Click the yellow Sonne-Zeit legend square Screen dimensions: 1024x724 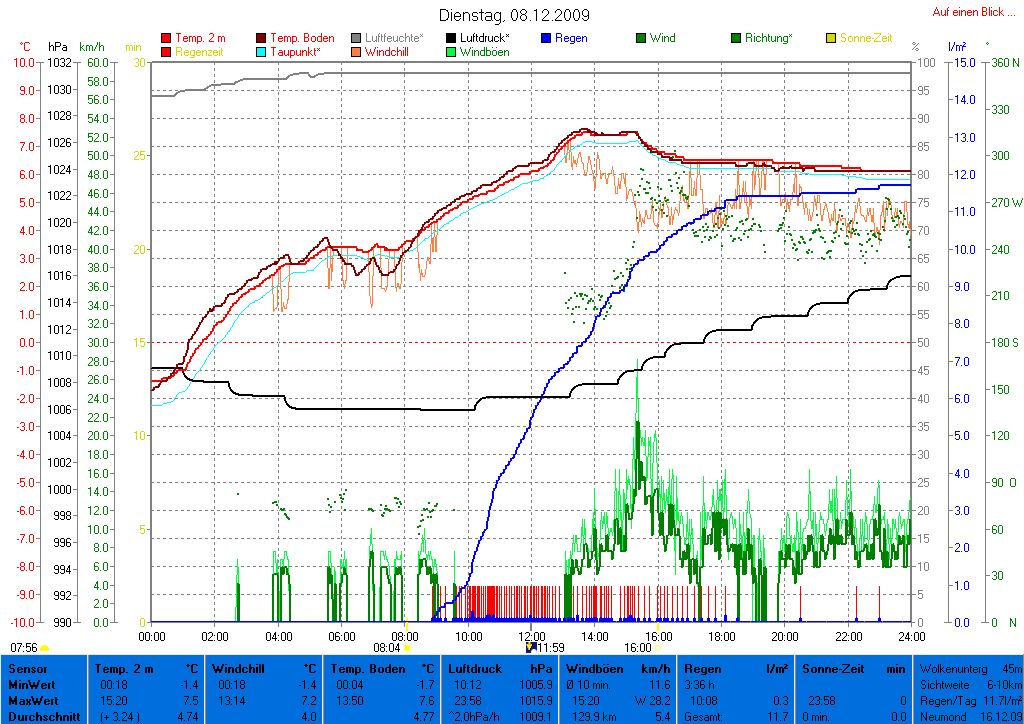click(x=831, y=38)
